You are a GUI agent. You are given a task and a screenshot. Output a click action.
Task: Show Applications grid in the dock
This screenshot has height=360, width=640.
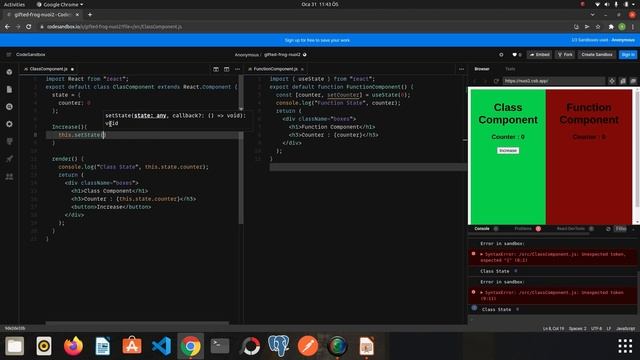(x=625, y=346)
